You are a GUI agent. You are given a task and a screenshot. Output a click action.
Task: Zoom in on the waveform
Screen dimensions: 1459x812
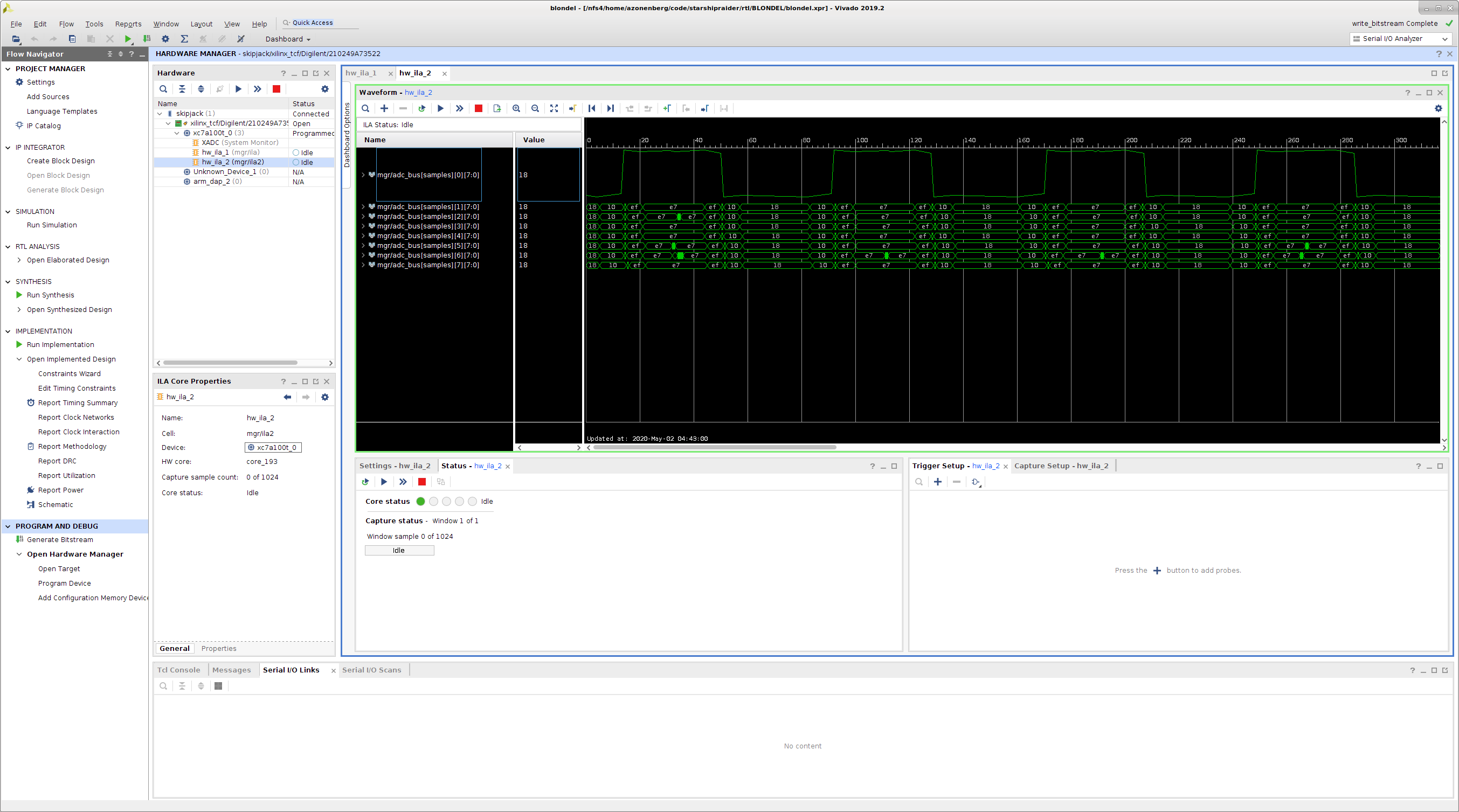click(x=516, y=108)
